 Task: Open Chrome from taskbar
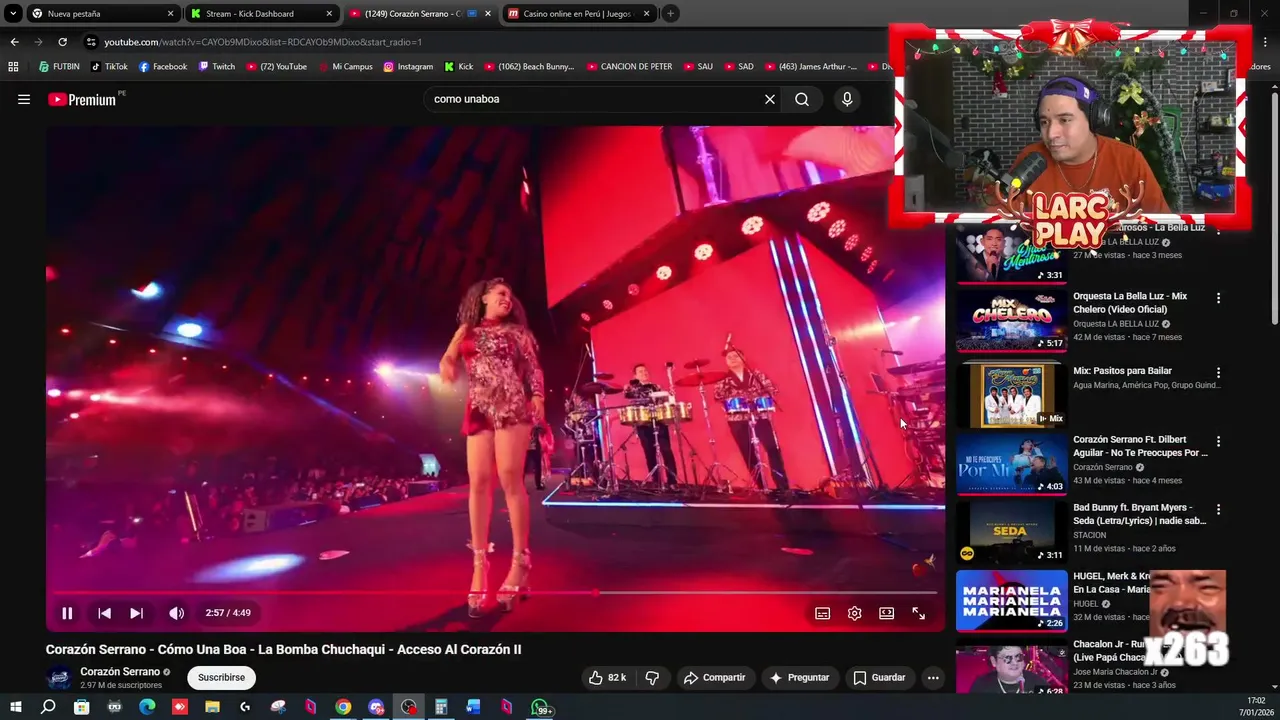coord(343,707)
